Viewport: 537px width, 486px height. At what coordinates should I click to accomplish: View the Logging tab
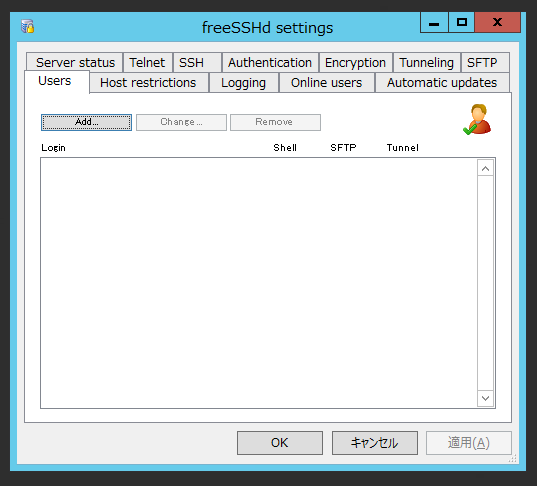243,83
